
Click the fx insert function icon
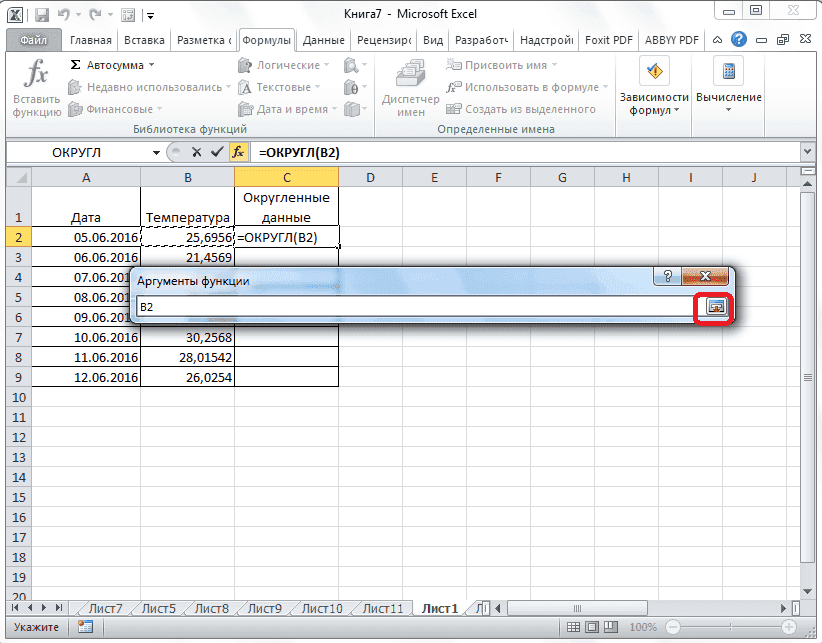click(x=240, y=152)
